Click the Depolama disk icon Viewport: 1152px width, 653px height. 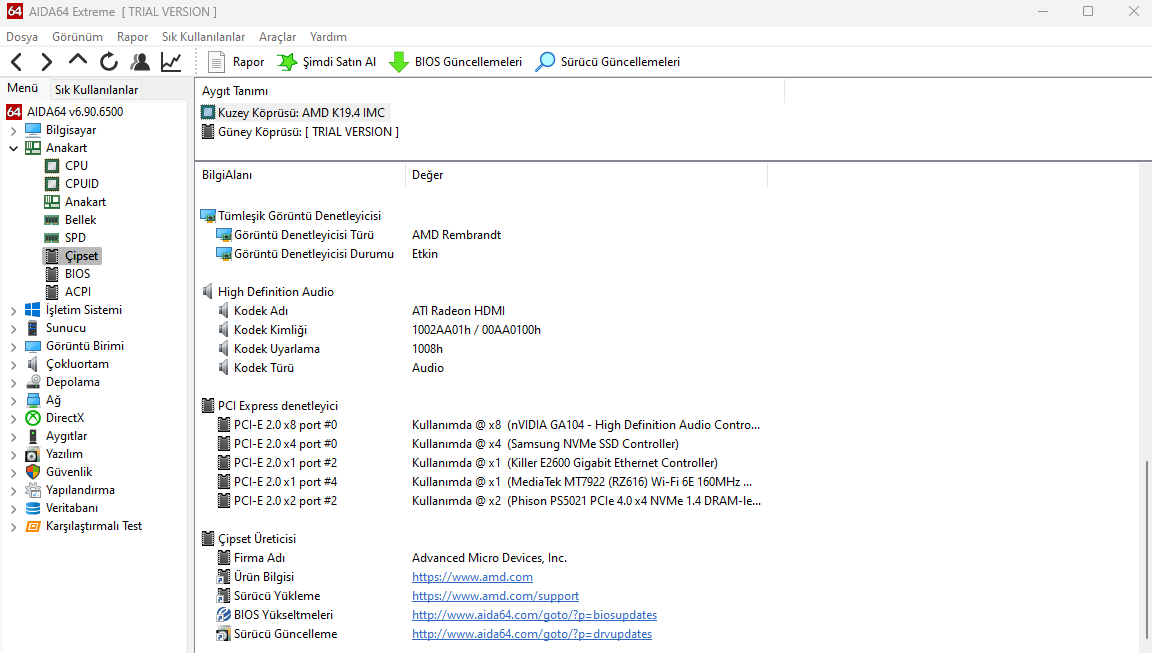(32, 382)
